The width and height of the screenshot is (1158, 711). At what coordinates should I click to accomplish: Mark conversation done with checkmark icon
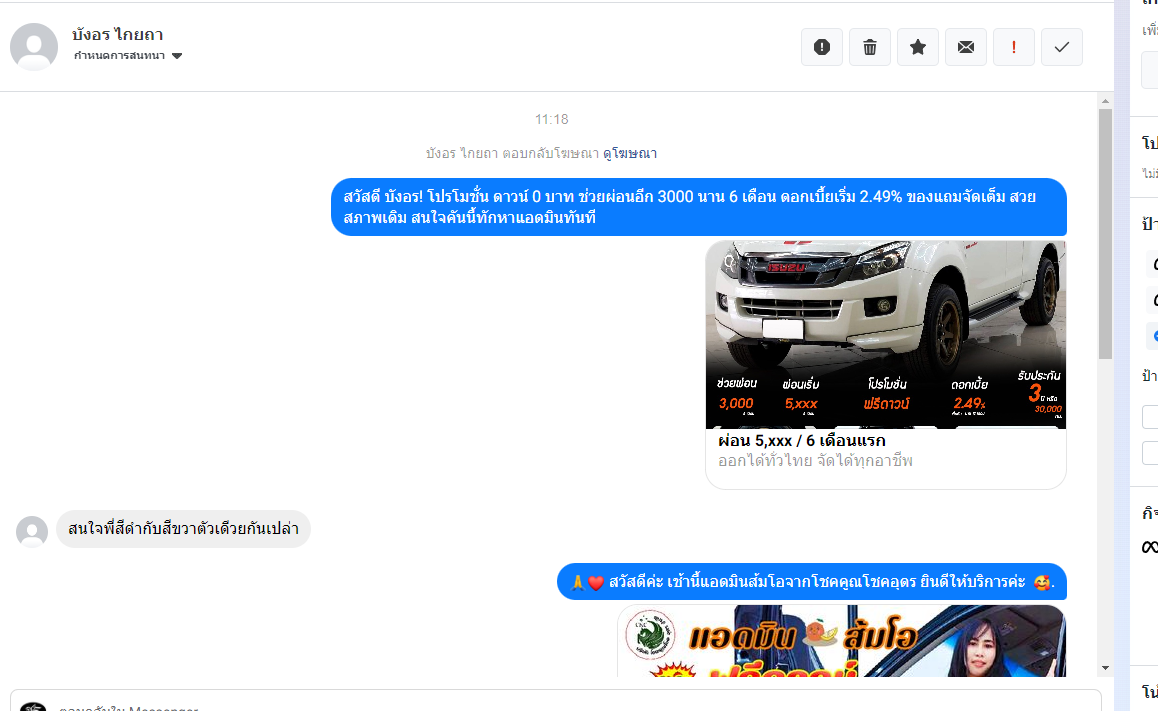click(1062, 47)
